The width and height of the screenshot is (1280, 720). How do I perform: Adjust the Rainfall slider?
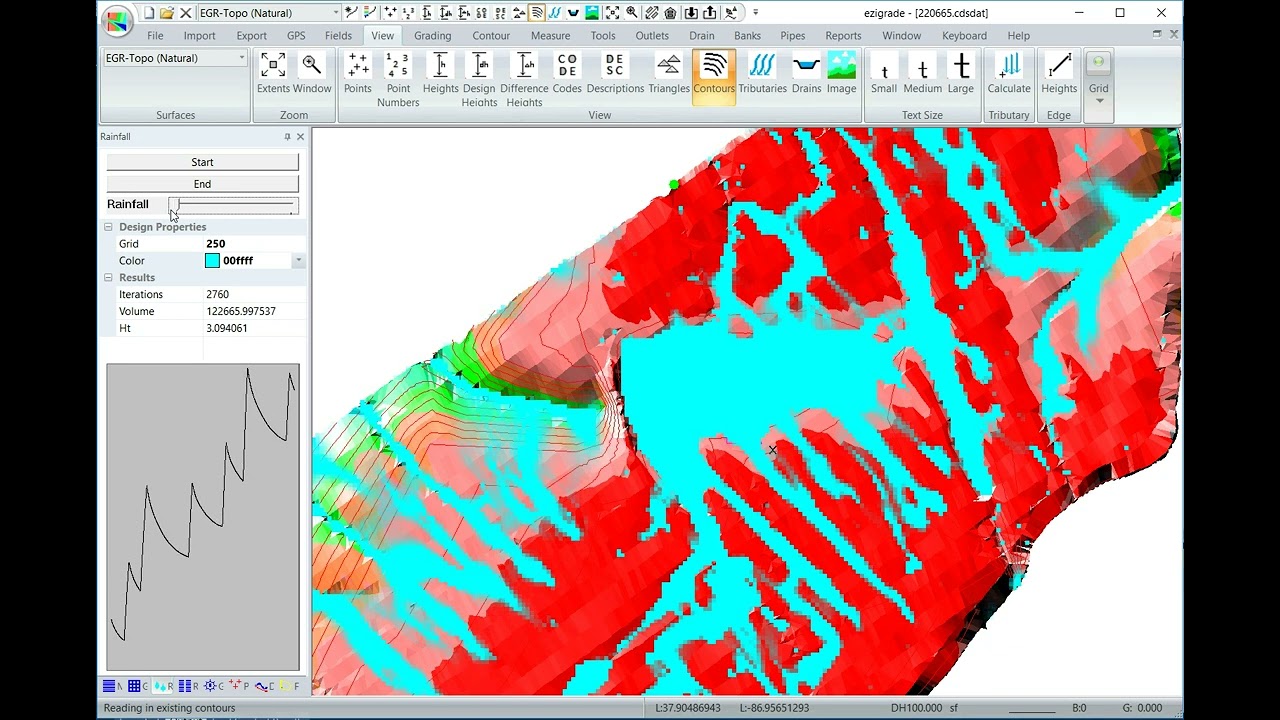[233, 205]
